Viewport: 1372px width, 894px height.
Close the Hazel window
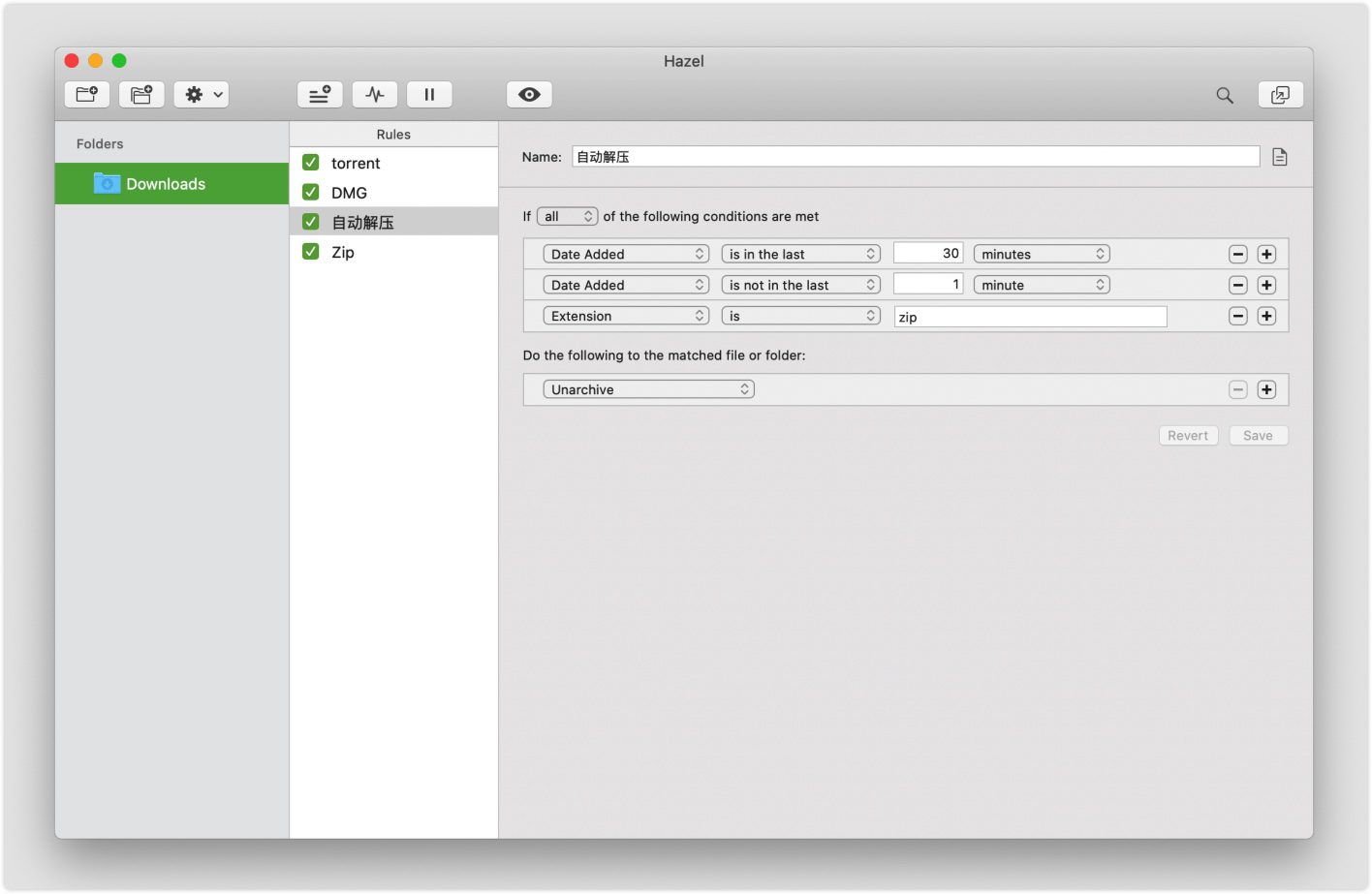pyautogui.click(x=72, y=60)
